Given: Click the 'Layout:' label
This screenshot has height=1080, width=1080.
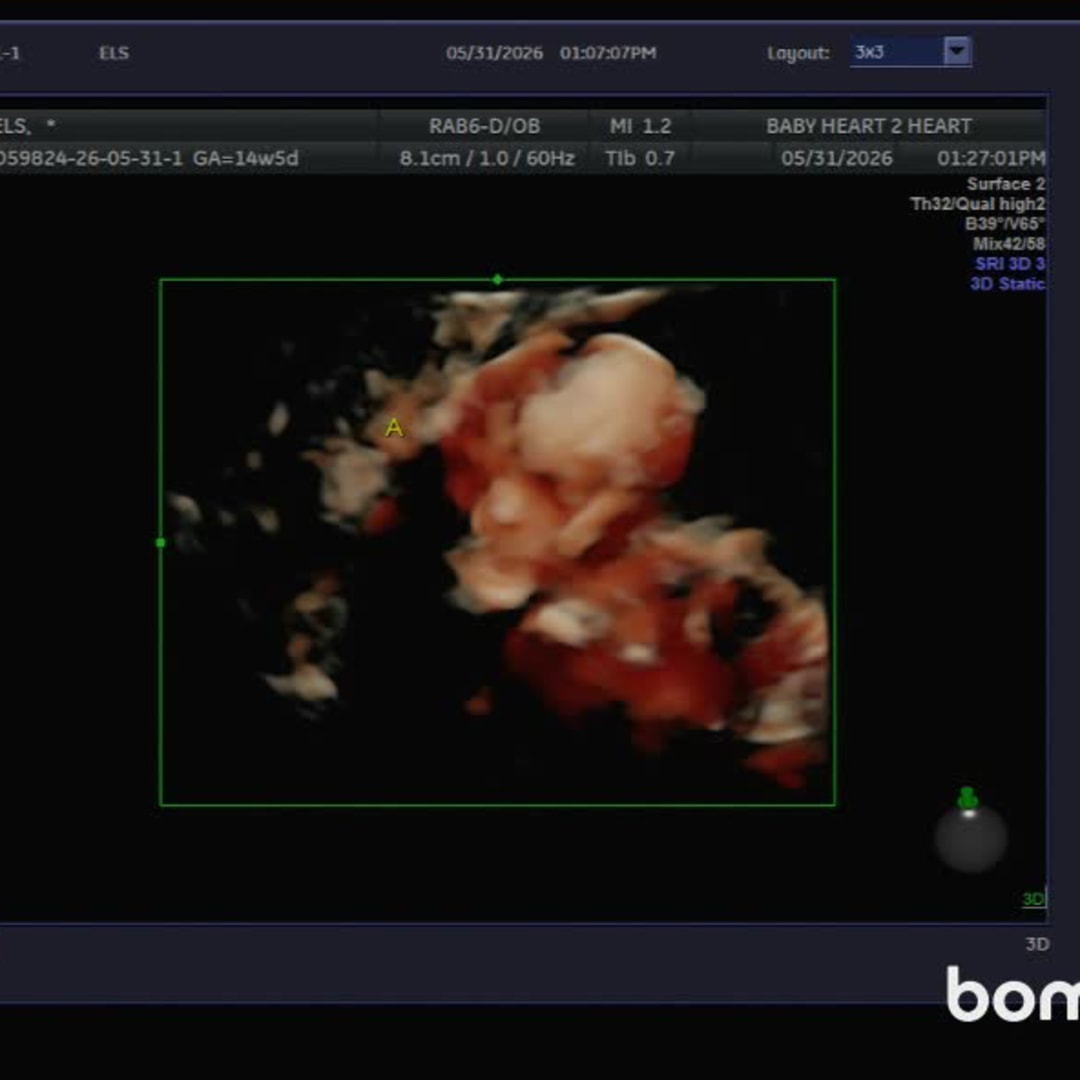Looking at the screenshot, I should [x=798, y=53].
